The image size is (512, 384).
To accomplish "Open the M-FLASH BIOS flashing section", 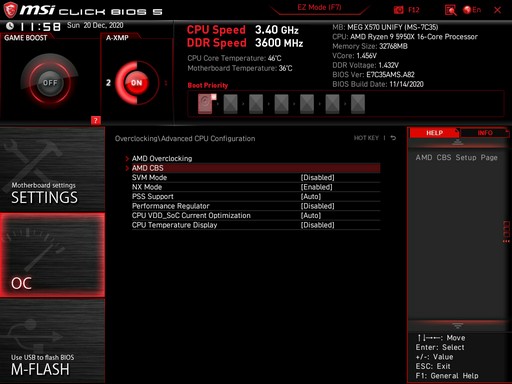I will [52, 341].
